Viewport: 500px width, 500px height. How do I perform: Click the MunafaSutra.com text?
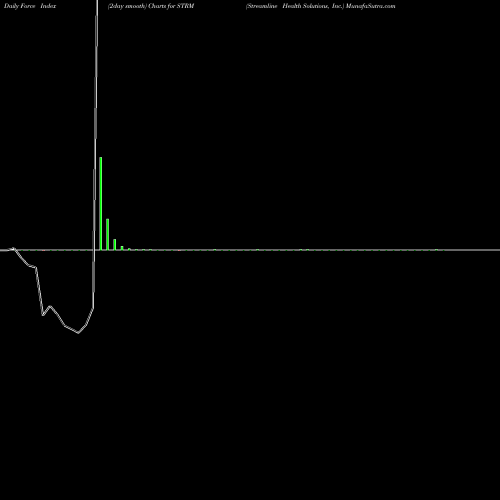click(x=371, y=6)
